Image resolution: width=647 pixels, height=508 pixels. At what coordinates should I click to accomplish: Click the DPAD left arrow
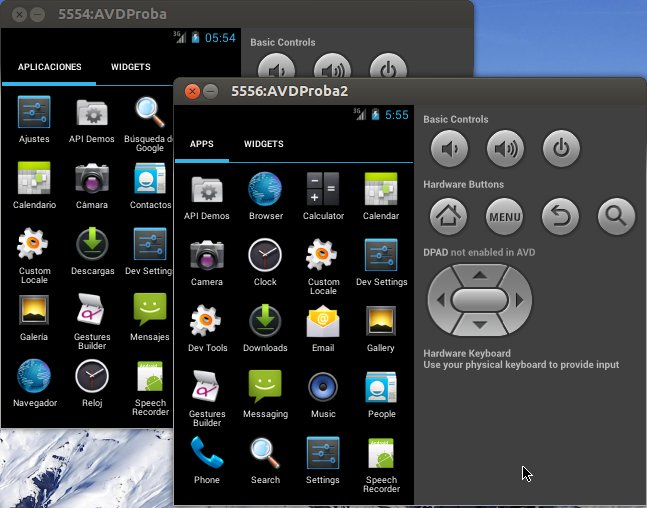(x=441, y=300)
